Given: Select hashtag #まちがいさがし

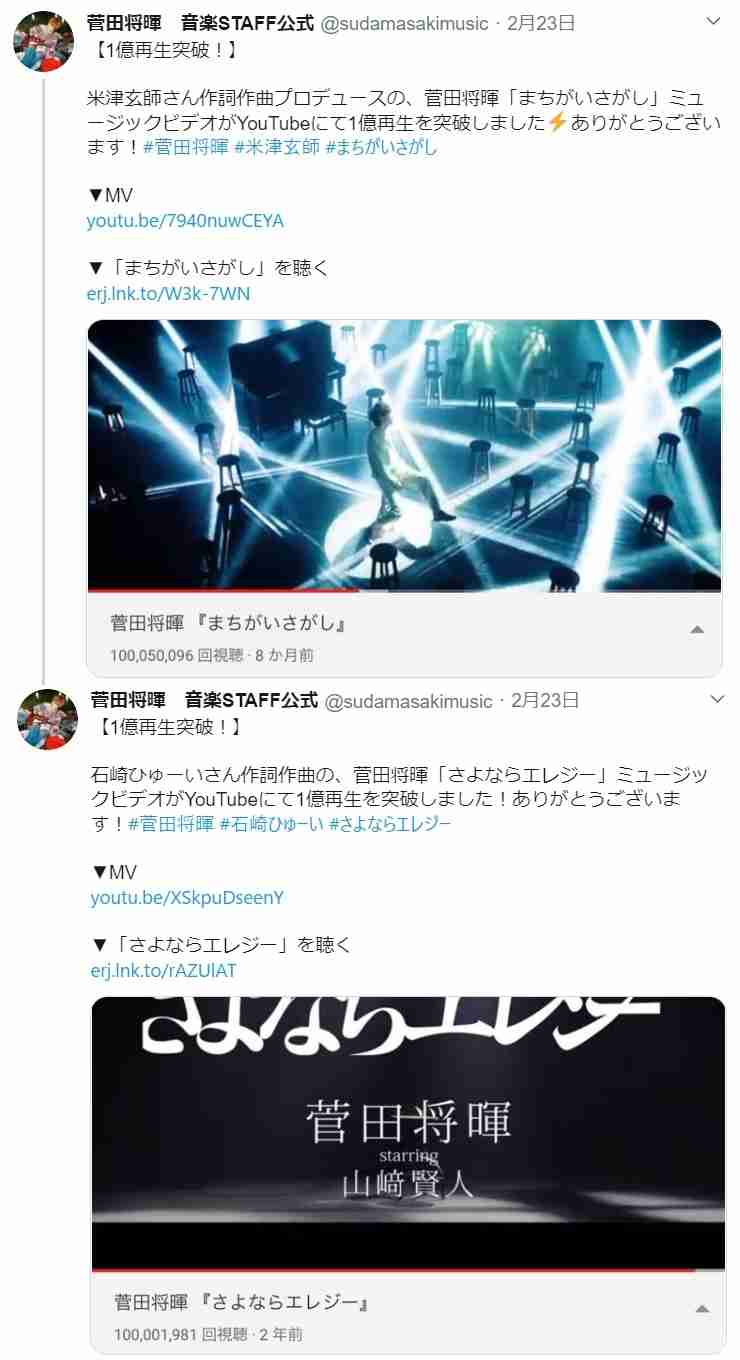Looking at the screenshot, I should (x=381, y=148).
